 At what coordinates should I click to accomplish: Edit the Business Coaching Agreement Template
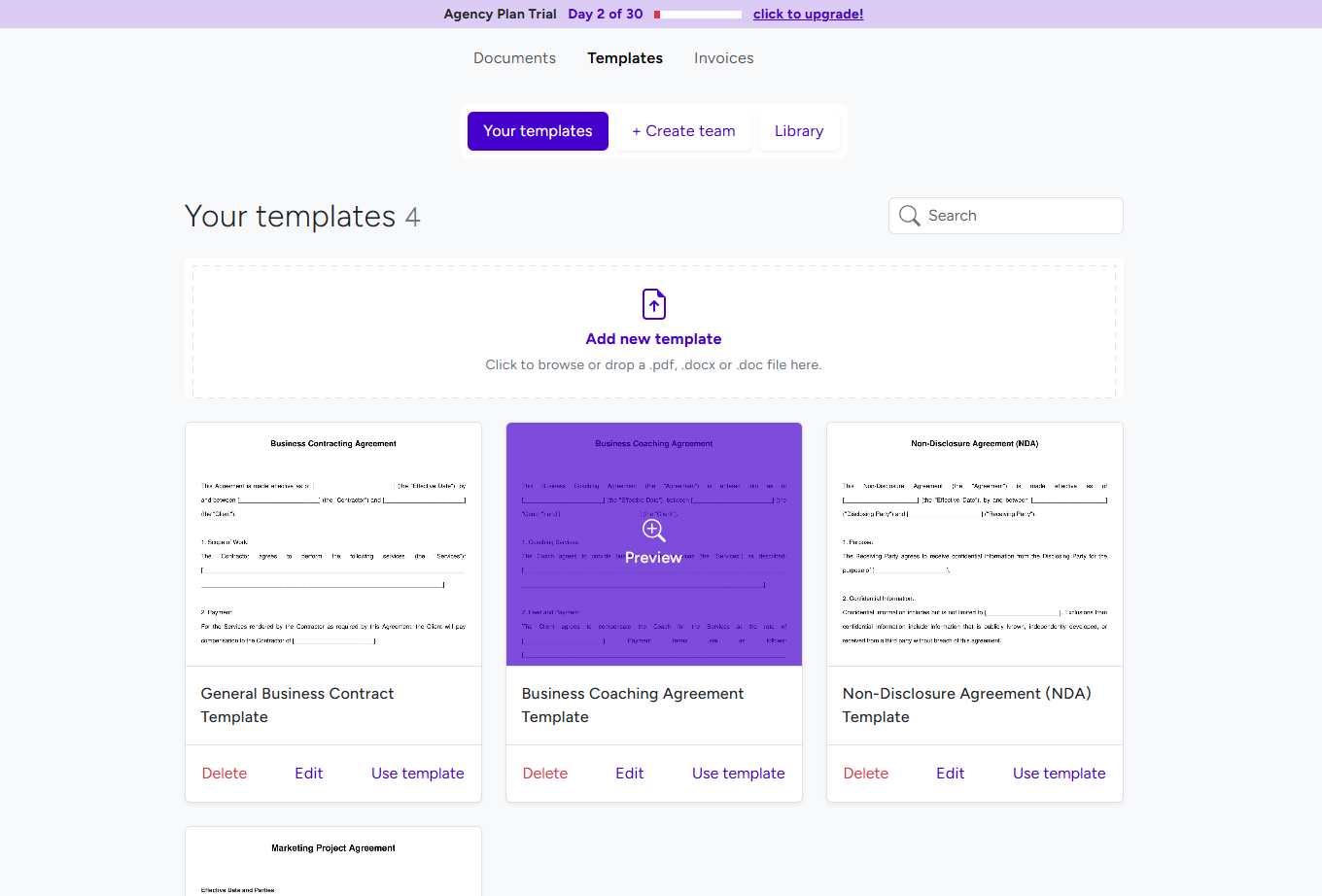pos(629,773)
